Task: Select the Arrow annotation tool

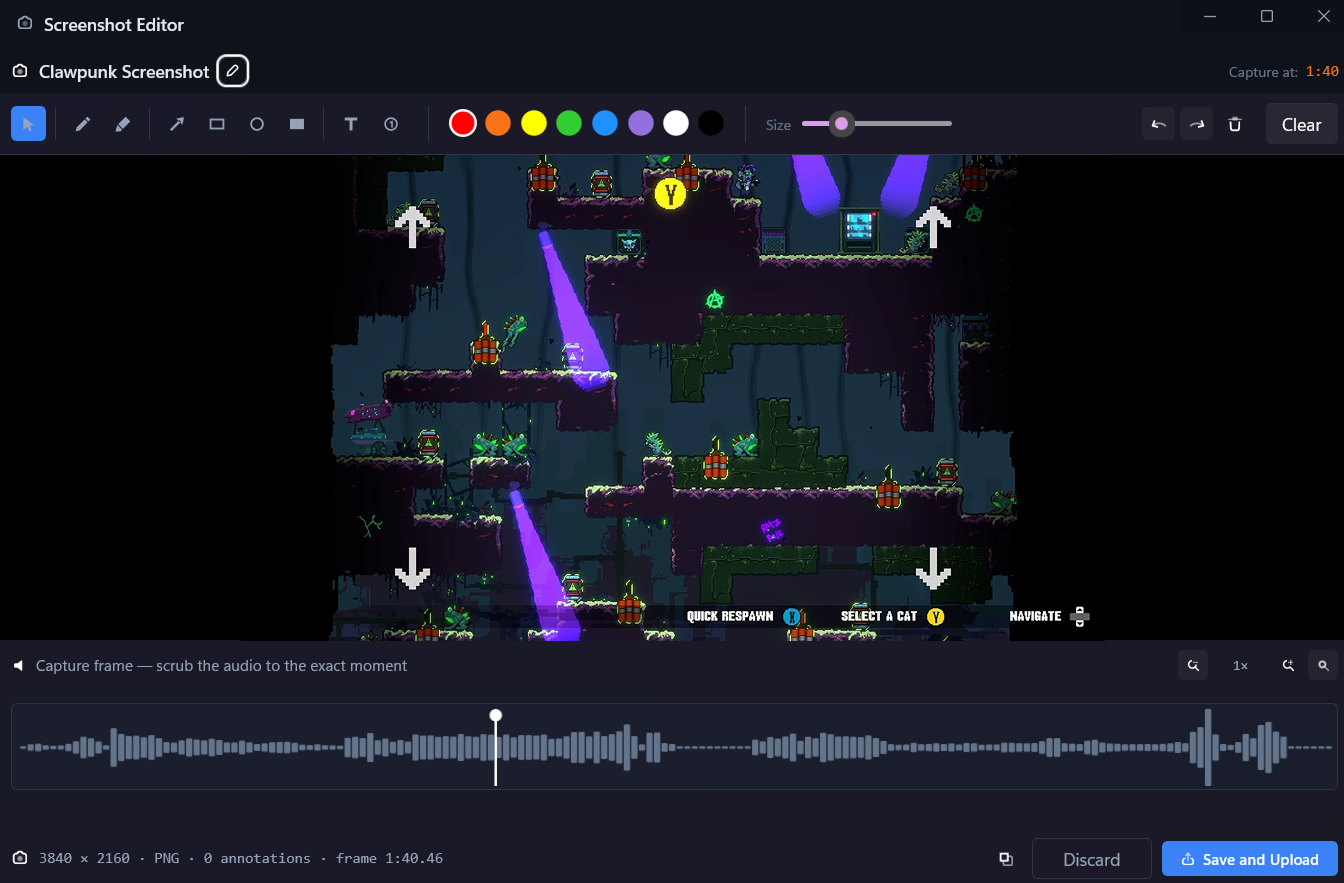Action: (x=177, y=124)
